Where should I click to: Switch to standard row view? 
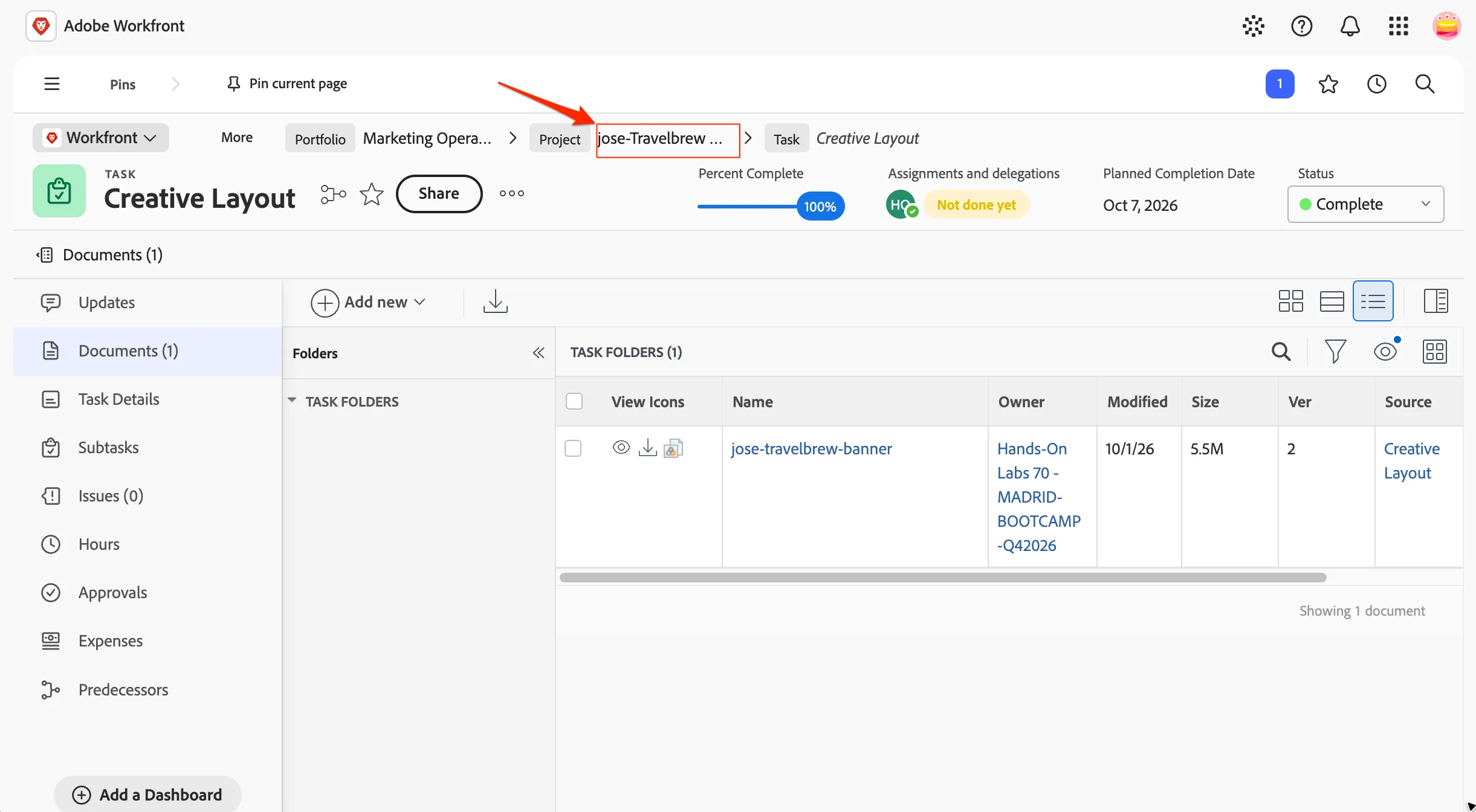click(x=1332, y=301)
